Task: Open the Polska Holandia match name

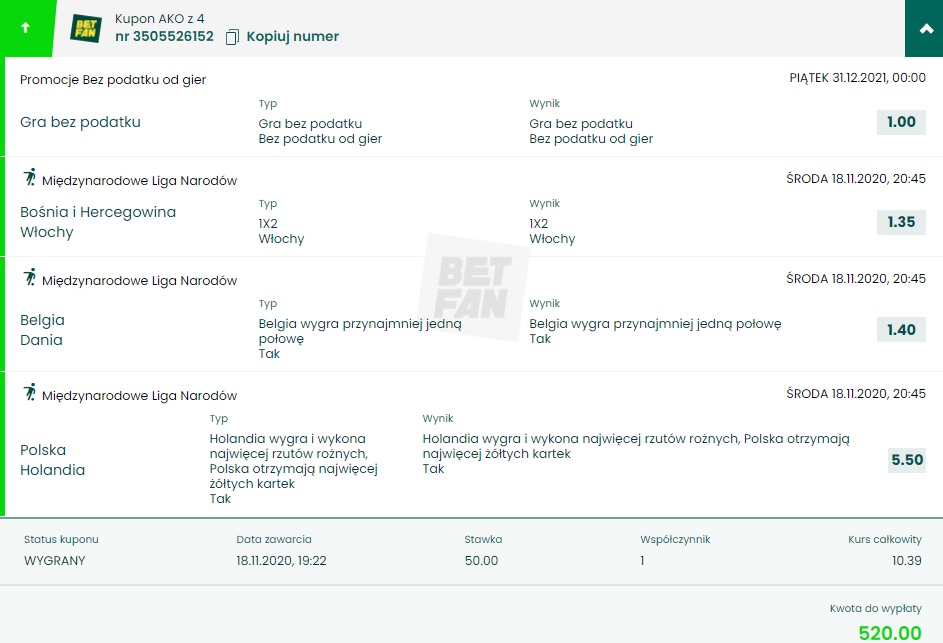Action: click(x=52, y=460)
